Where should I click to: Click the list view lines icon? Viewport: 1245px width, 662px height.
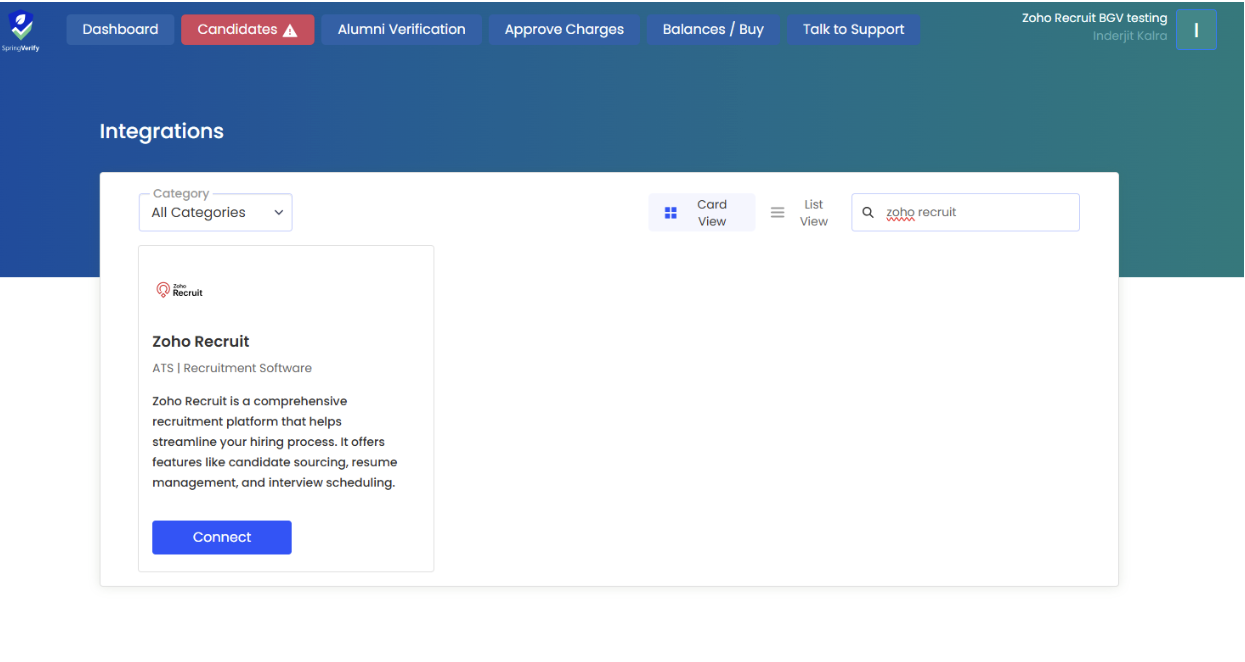pos(777,213)
